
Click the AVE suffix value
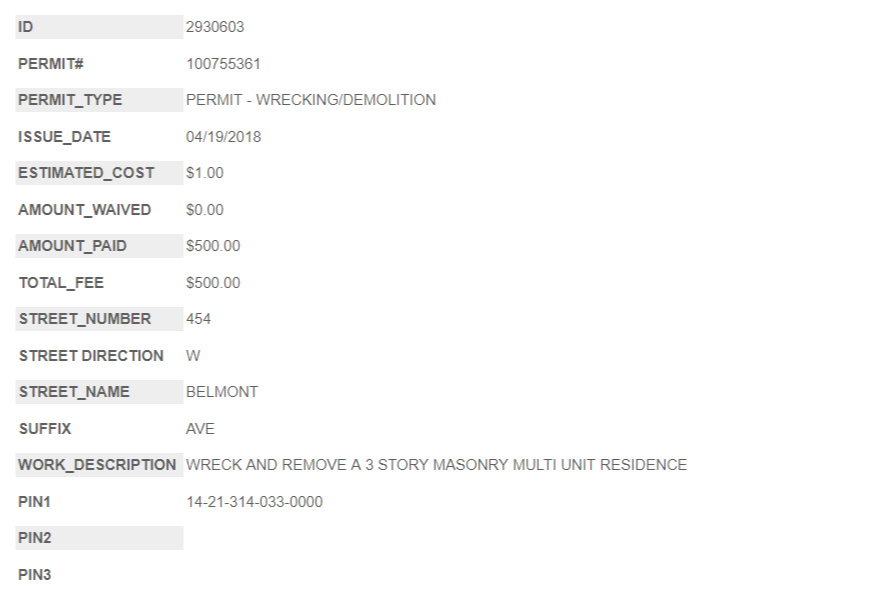coord(200,429)
